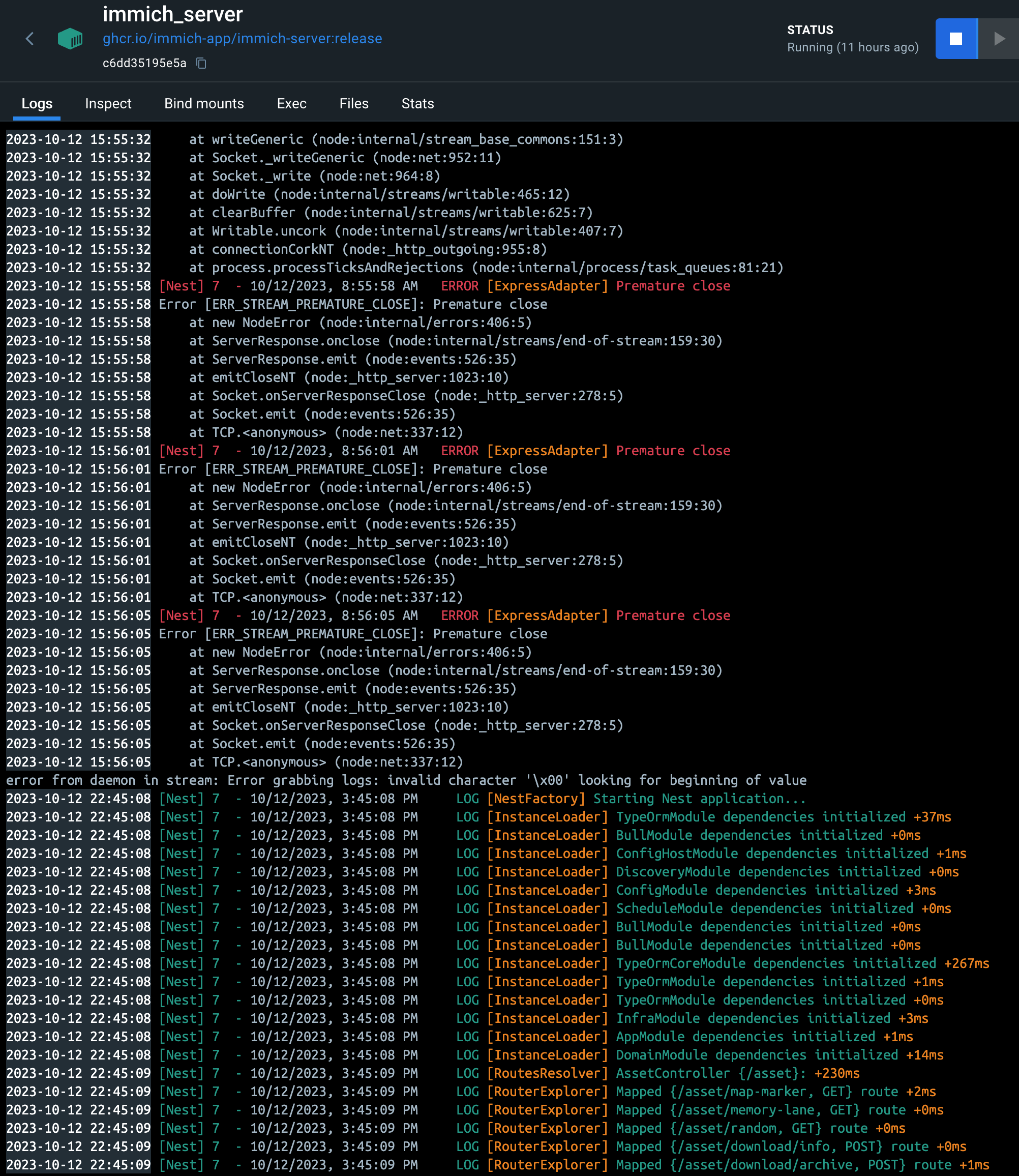Switch to the Logs tab

(37, 104)
